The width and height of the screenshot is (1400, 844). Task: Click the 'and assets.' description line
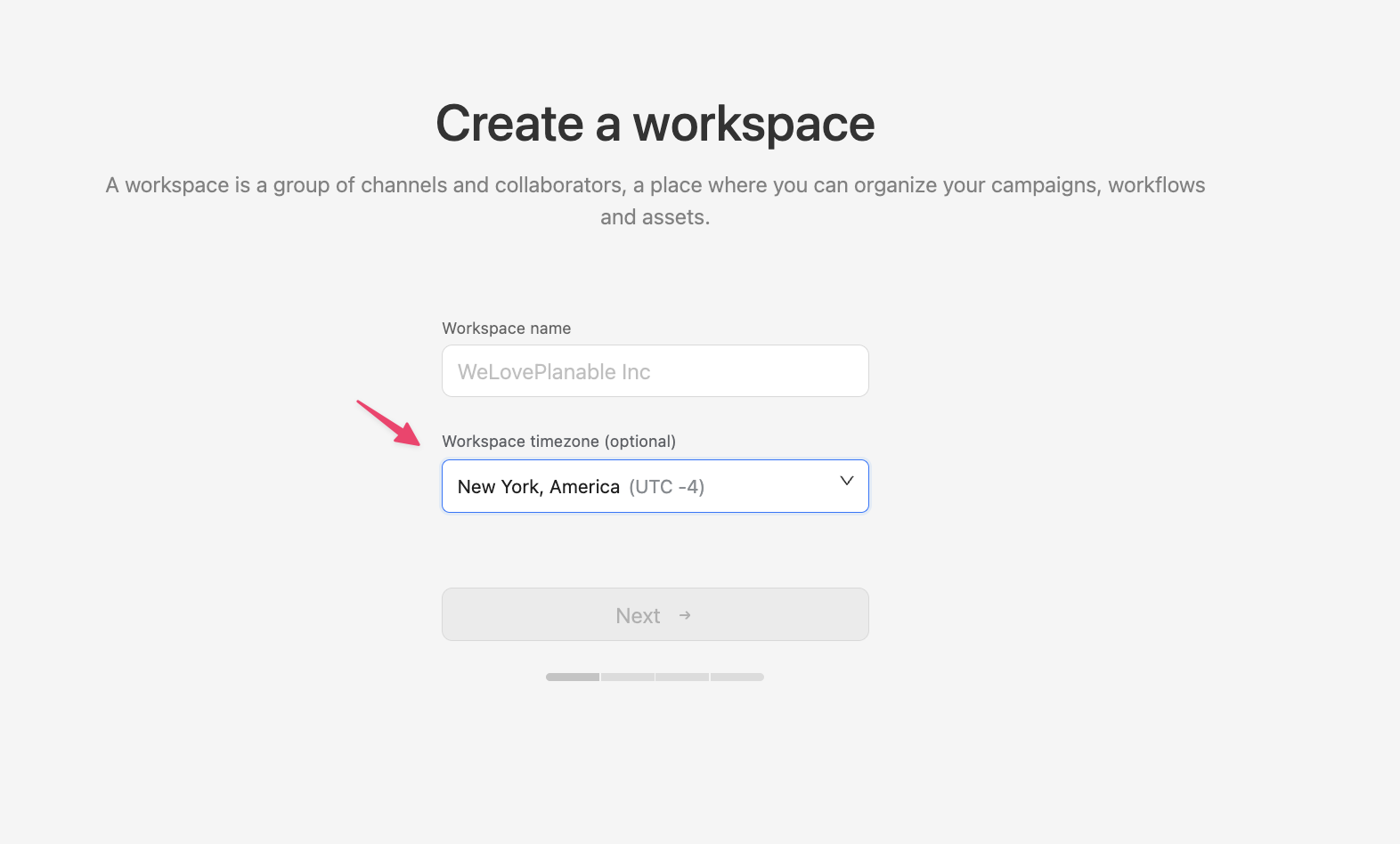[x=655, y=217]
